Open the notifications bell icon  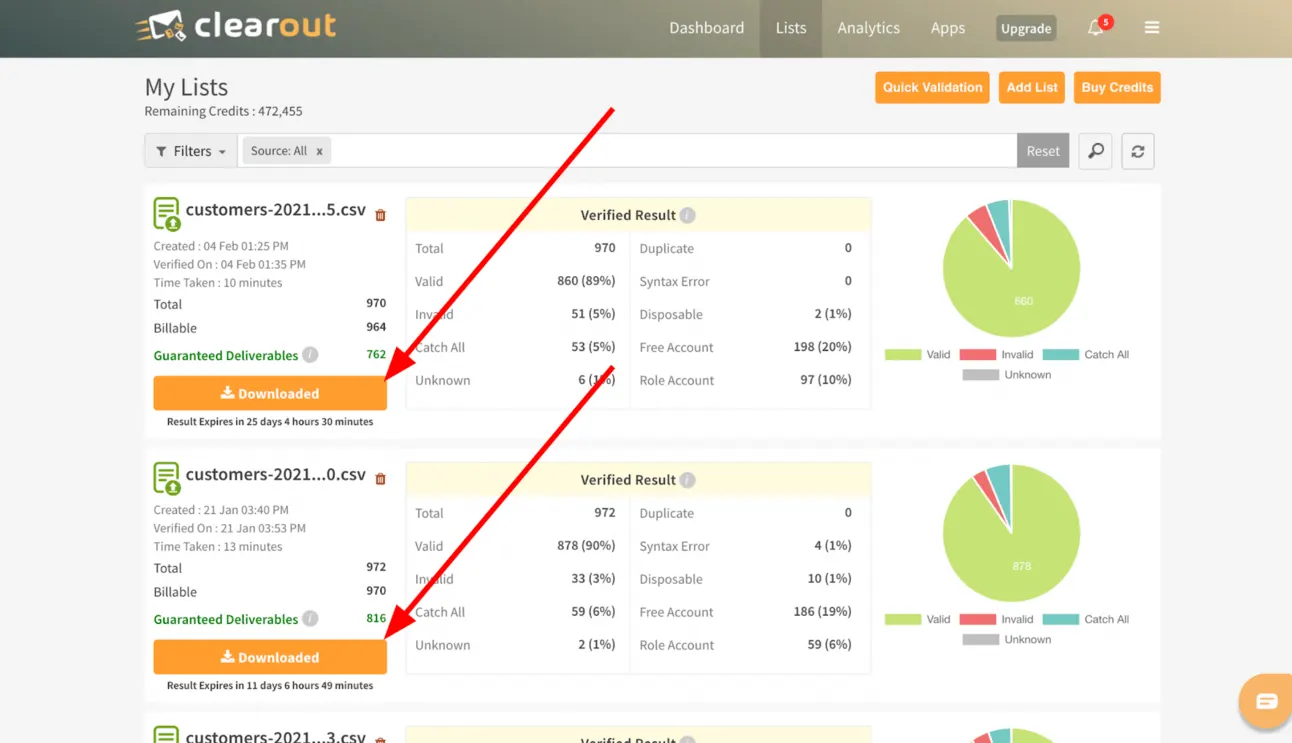(x=1096, y=28)
